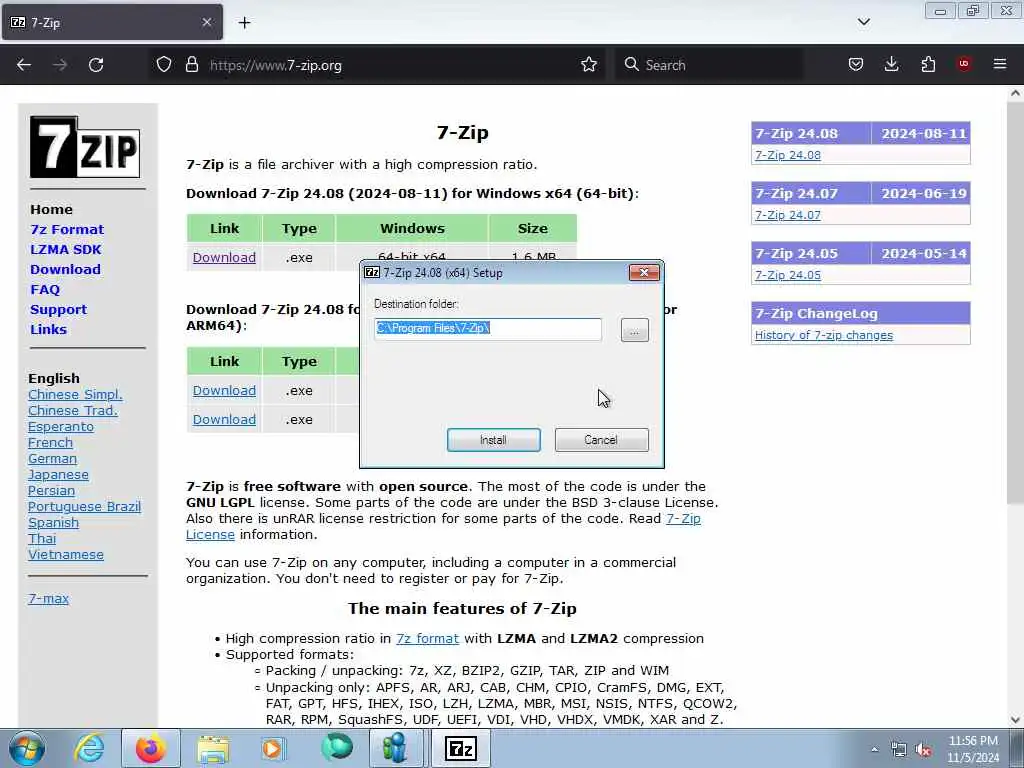Open a new browser tab
The height and width of the screenshot is (768, 1024).
244,23
